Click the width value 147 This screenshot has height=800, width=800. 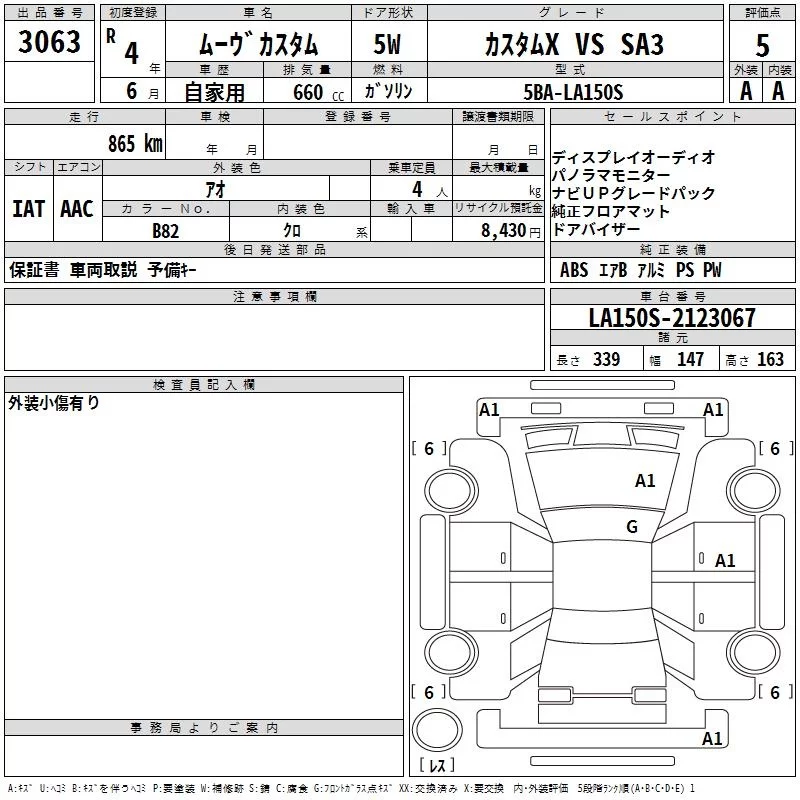[x=690, y=360]
